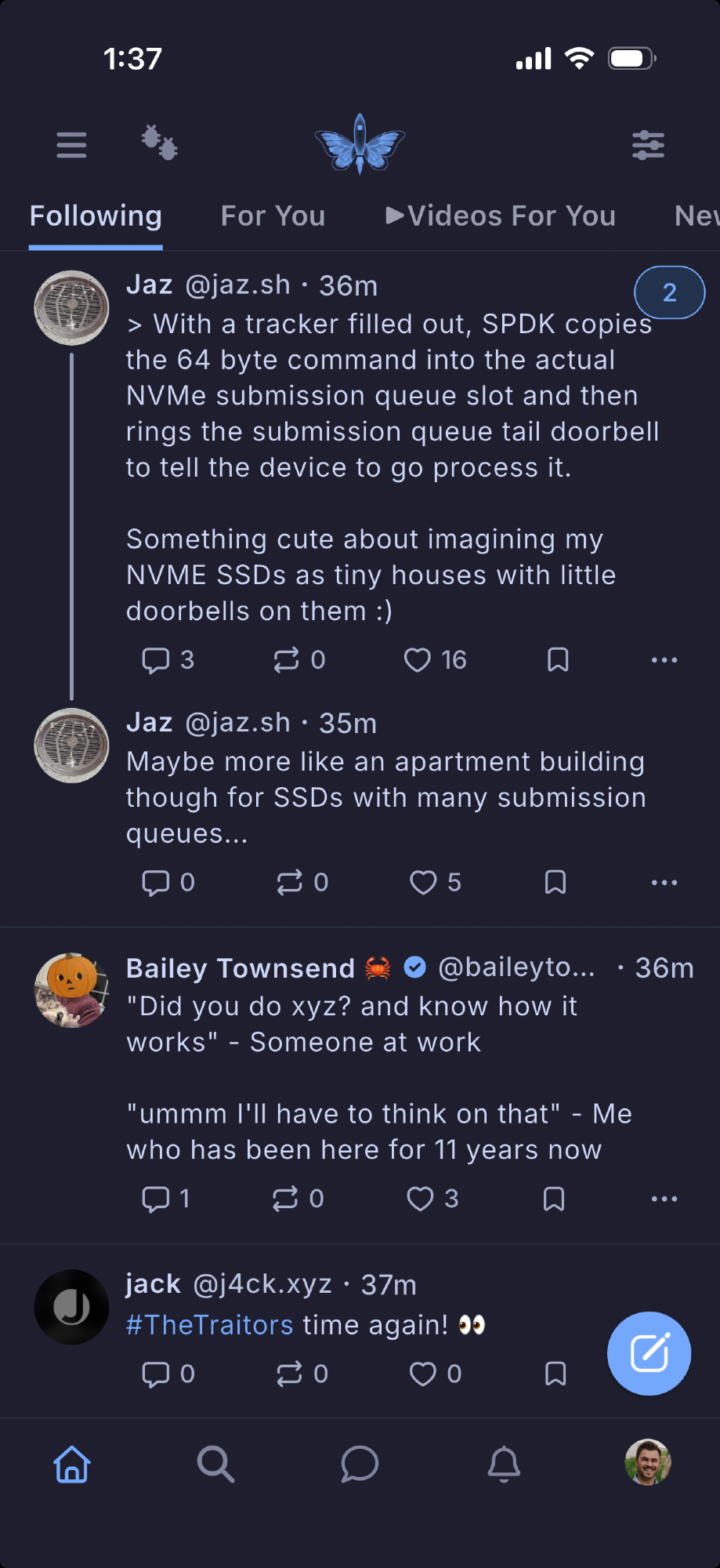Load the 2 new posts pill

669,292
